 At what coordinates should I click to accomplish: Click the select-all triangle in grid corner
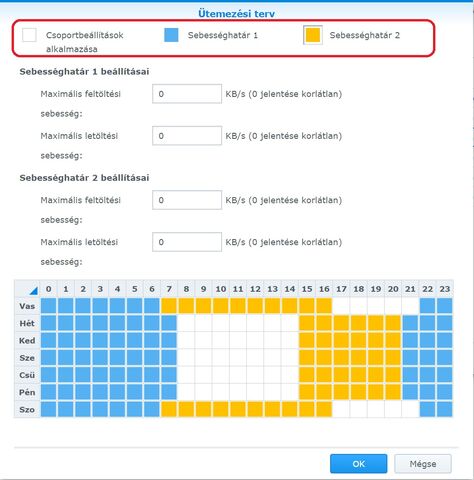tap(33, 291)
